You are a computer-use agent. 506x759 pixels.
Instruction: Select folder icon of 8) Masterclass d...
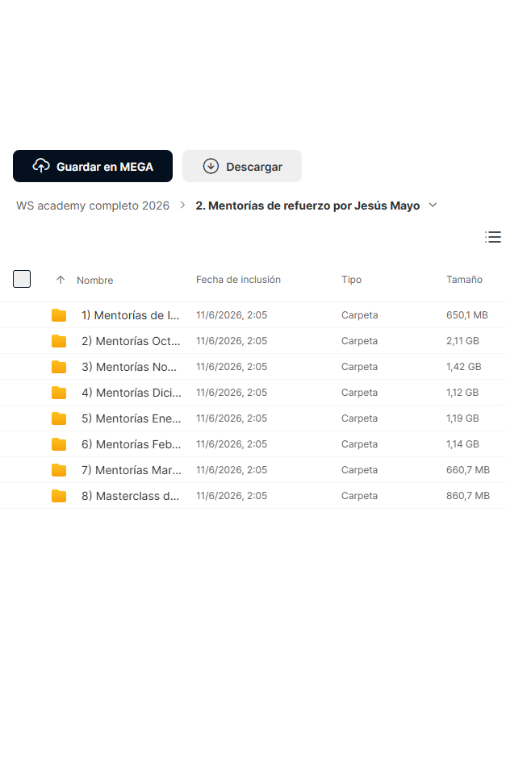point(59,496)
